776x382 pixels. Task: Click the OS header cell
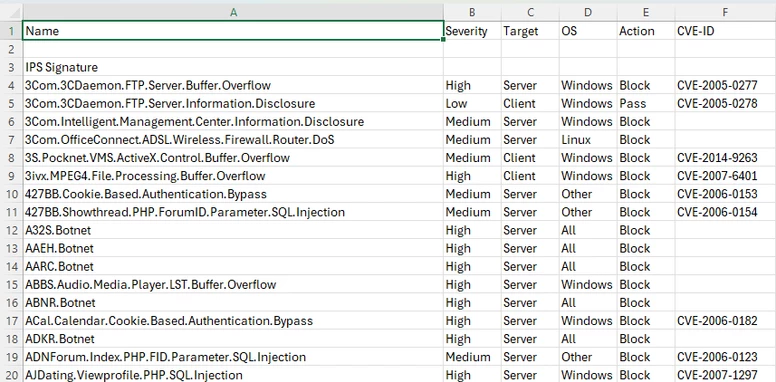588,31
